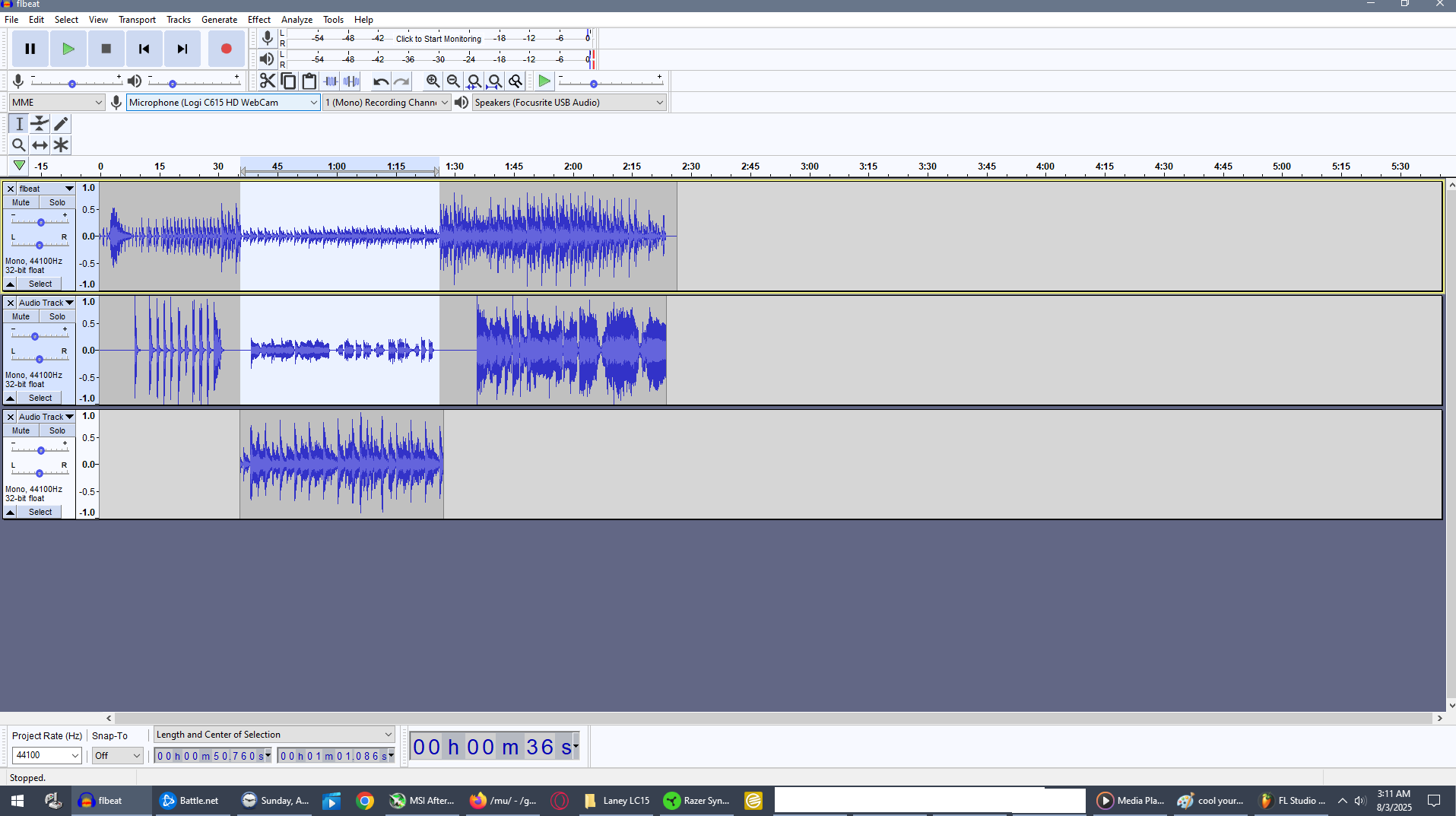Mute the flbeat track
The height and width of the screenshot is (816, 1456).
coord(21,202)
